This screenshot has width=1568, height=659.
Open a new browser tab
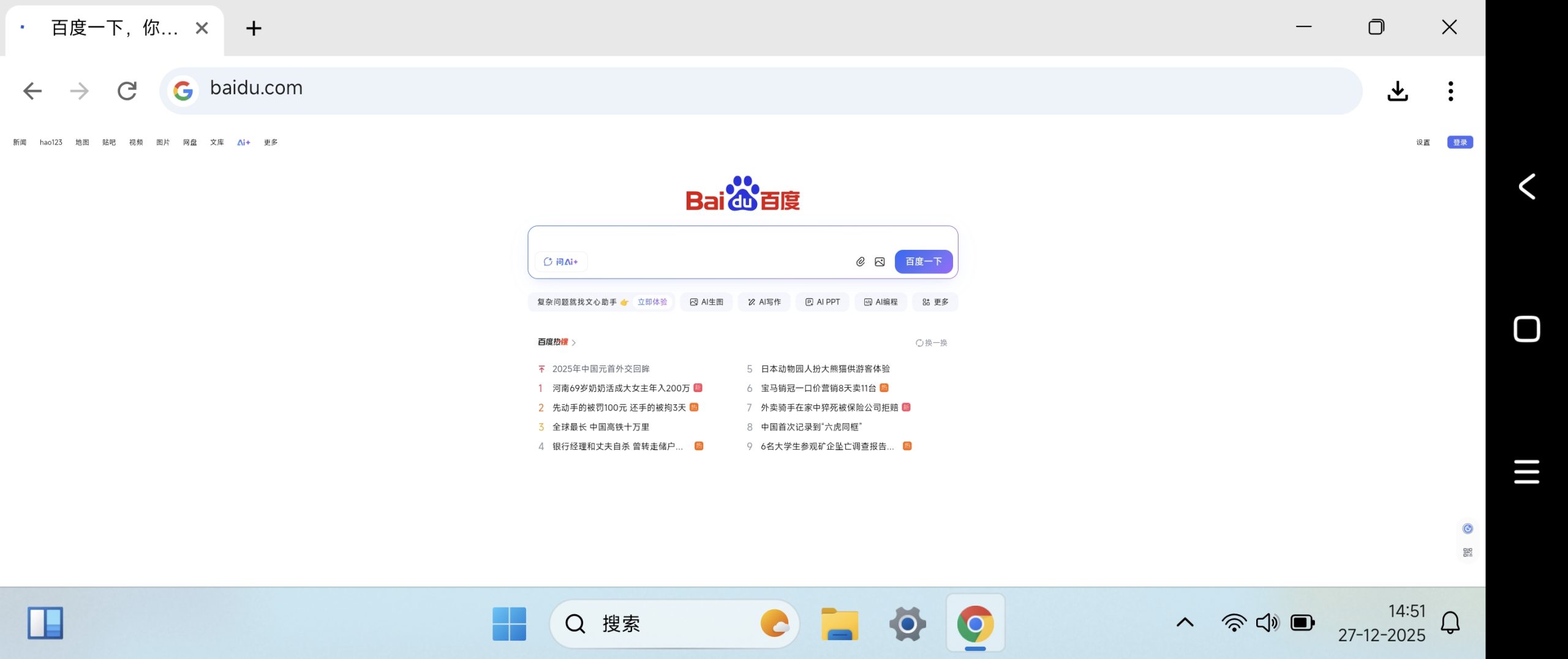click(x=253, y=28)
